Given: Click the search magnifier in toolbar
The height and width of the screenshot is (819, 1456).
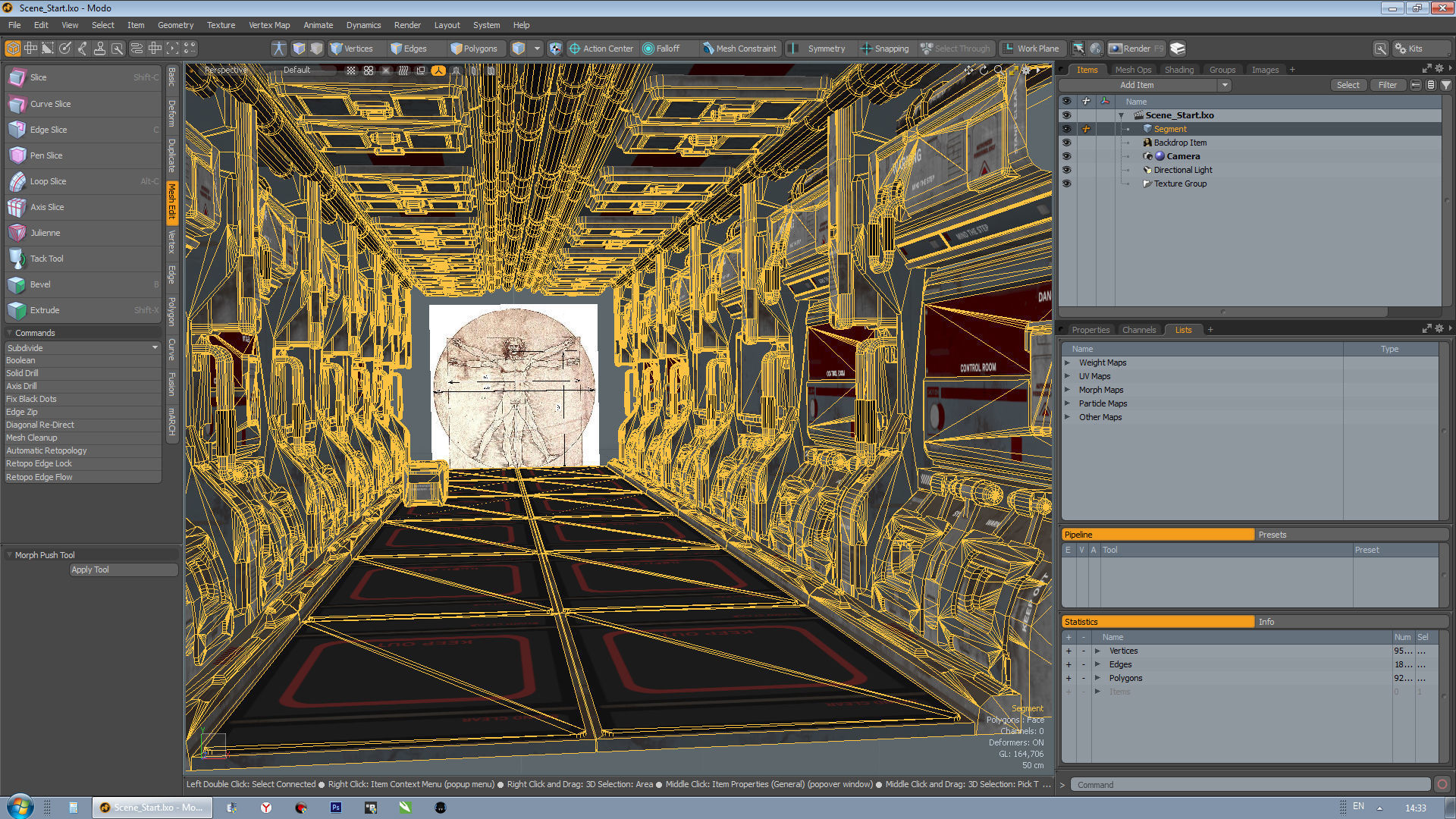Looking at the screenshot, I should [1380, 49].
